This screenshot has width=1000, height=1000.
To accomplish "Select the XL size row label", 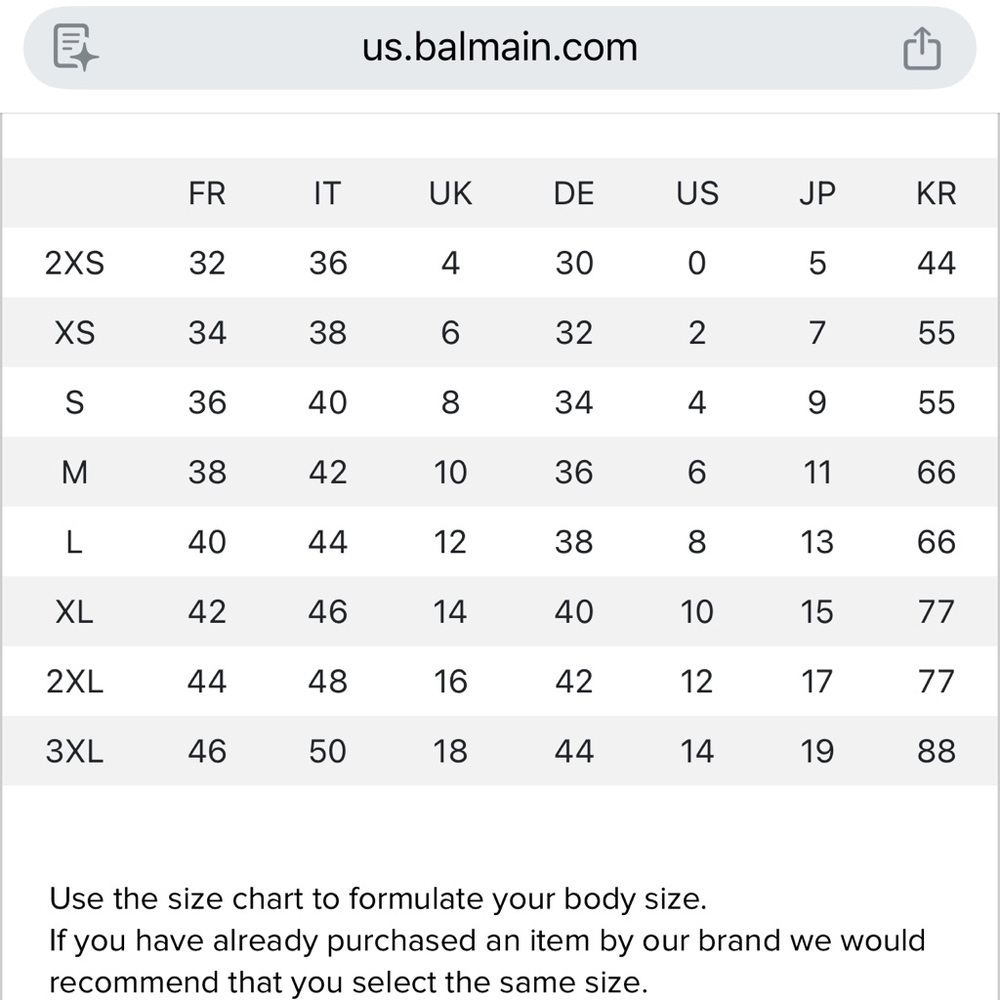I will point(75,612).
